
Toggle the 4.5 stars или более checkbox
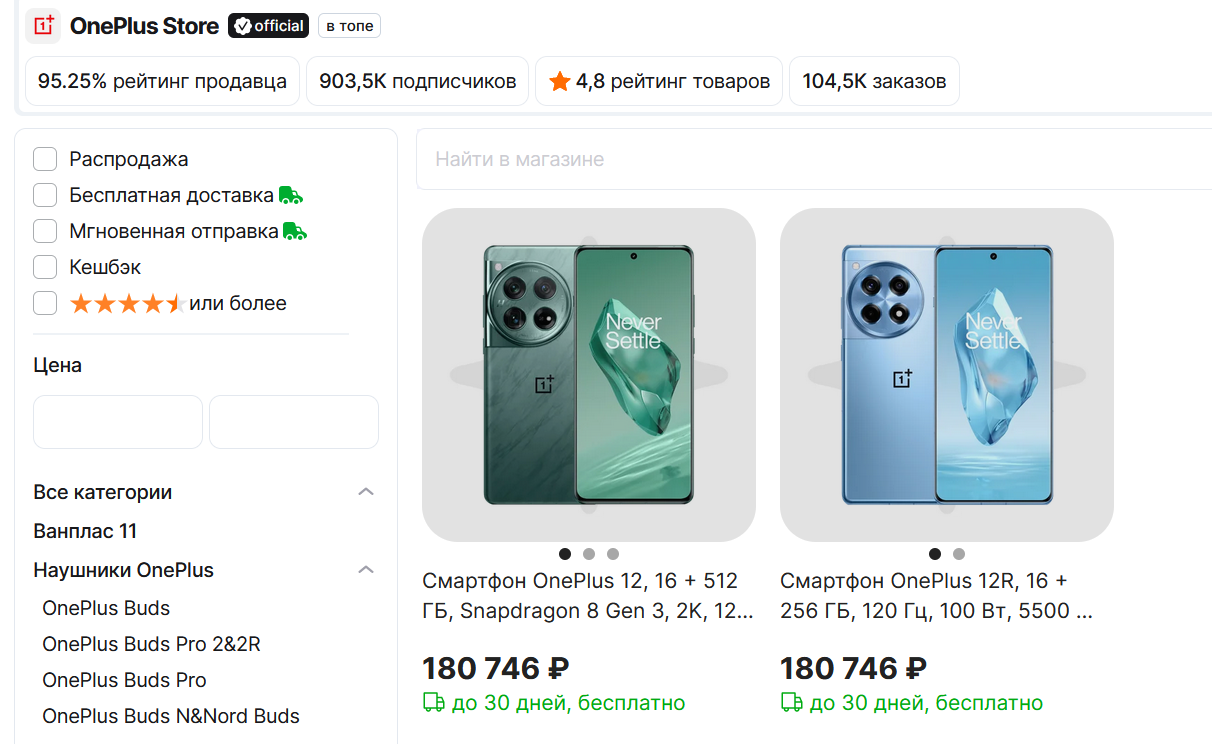click(x=45, y=303)
